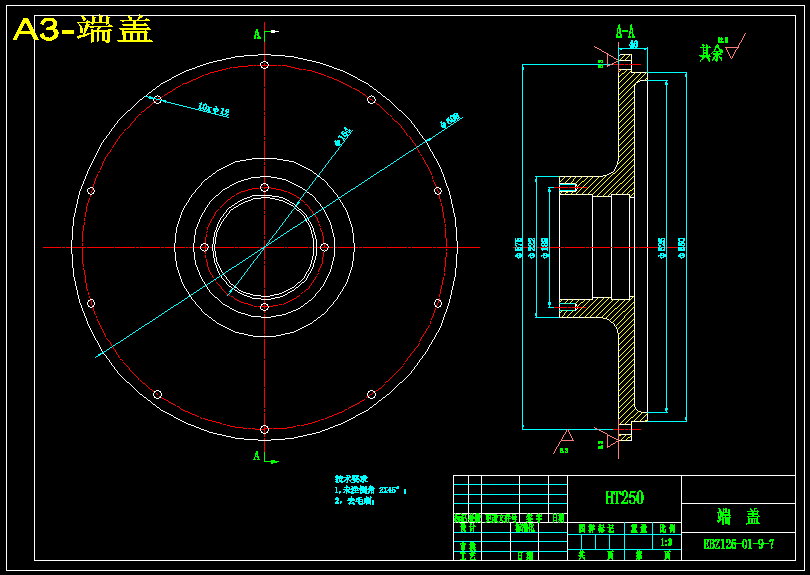Click the "40" width dimension above section view
This screenshot has height=575, width=810.
tap(633, 44)
